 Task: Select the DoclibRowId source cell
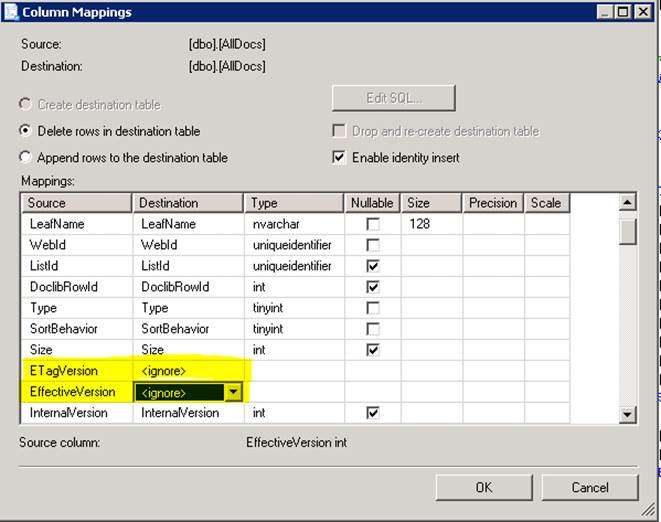tap(77, 287)
